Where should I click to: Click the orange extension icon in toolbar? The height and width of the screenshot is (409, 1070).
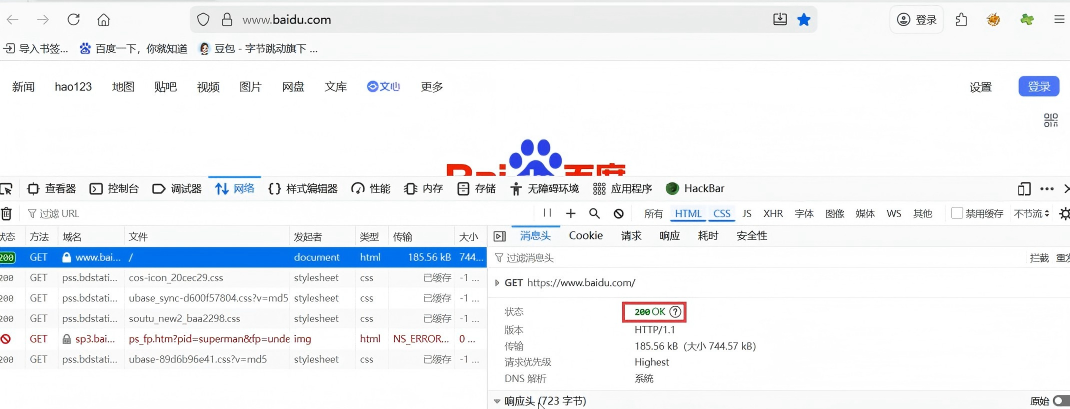[994, 20]
